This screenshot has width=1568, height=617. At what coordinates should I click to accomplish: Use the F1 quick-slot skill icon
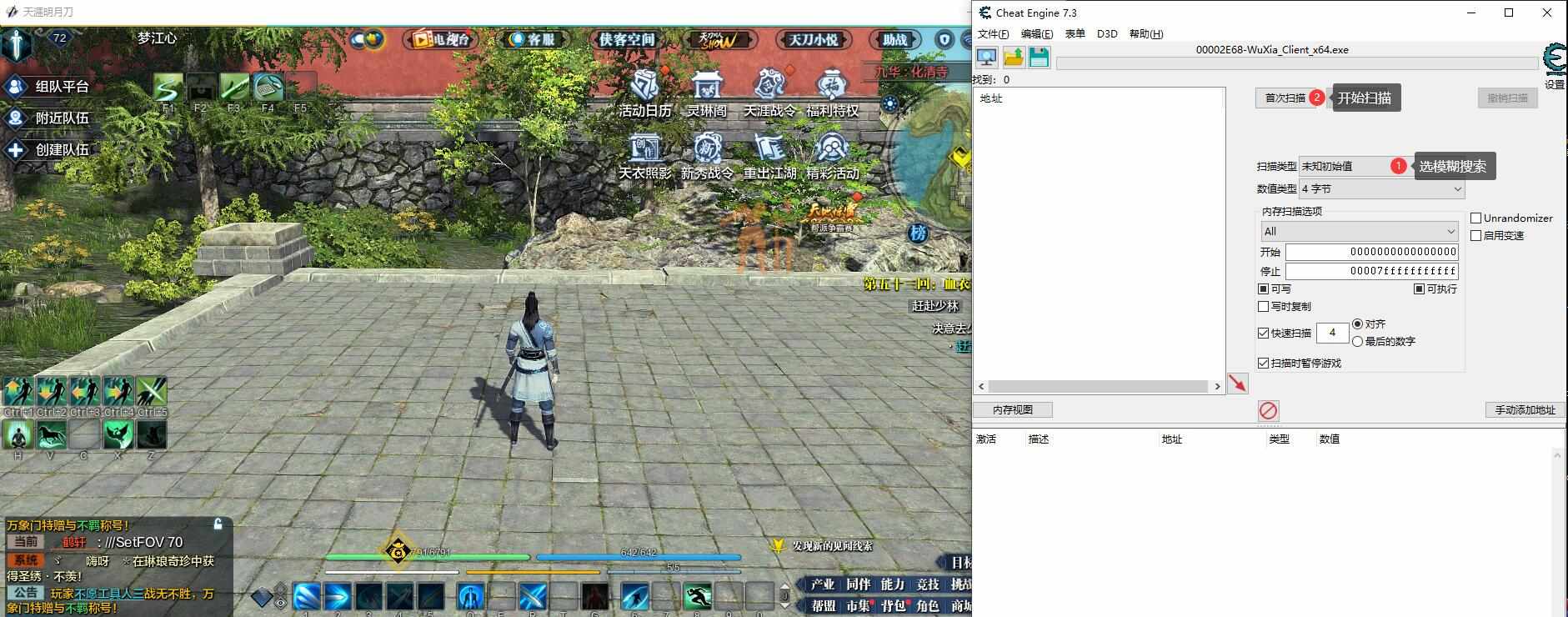[x=168, y=88]
